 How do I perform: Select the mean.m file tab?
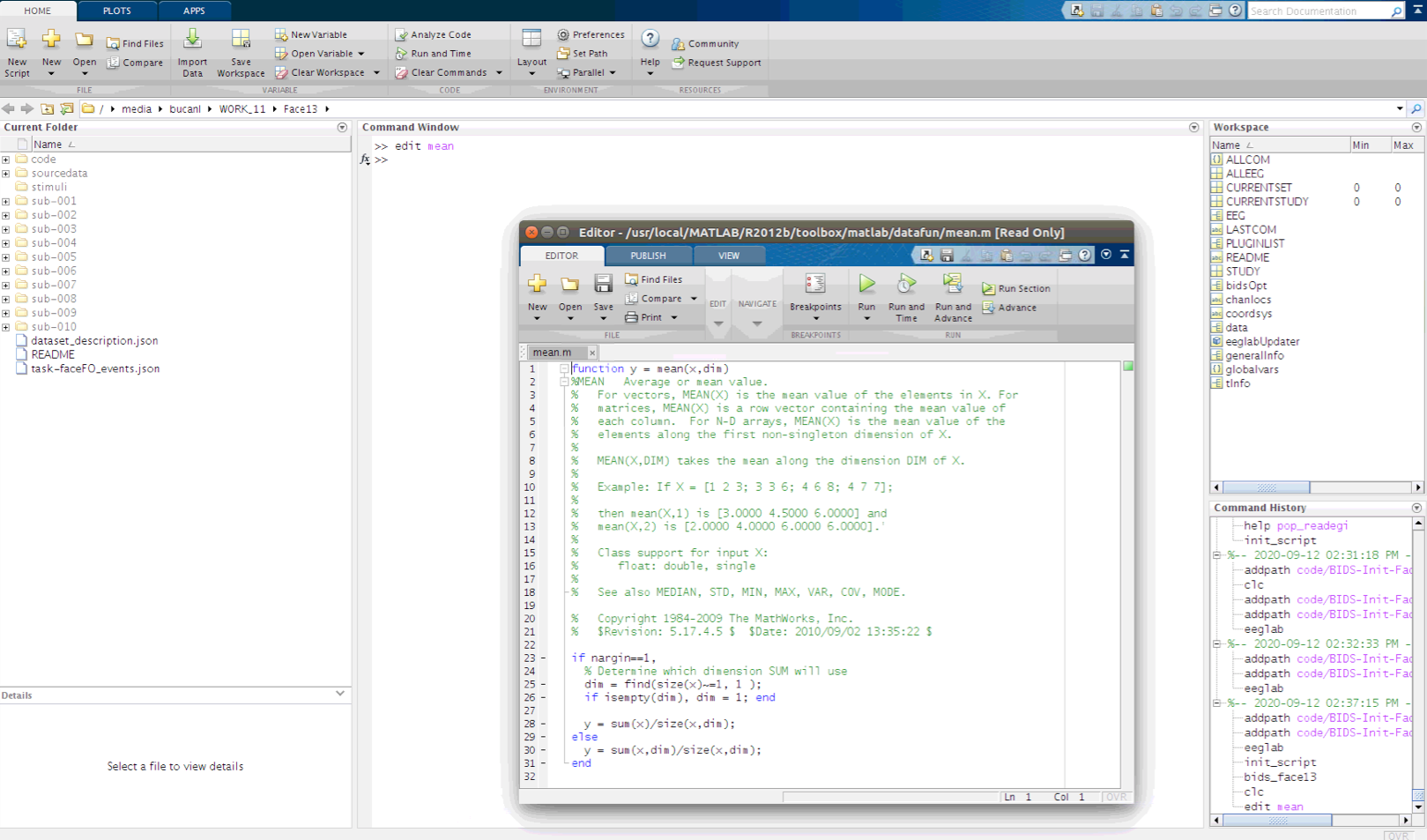[552, 353]
